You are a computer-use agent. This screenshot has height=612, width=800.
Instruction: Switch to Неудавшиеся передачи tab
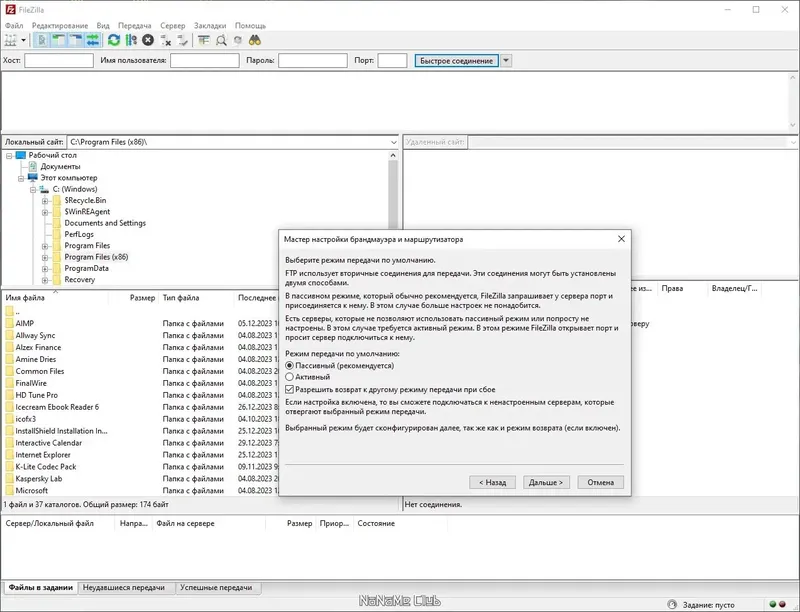[124, 588]
